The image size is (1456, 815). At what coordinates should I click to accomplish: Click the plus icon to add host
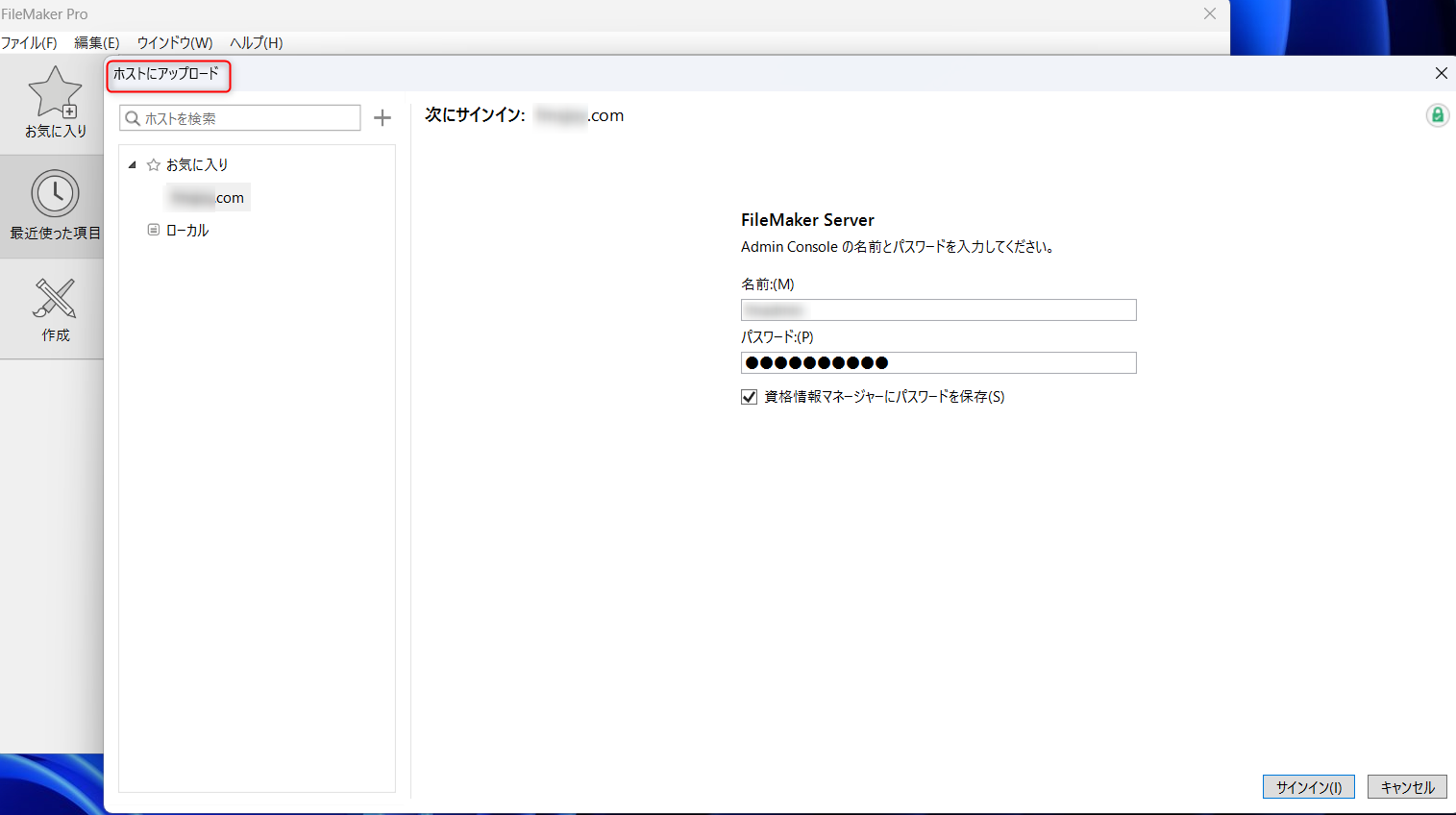click(383, 118)
